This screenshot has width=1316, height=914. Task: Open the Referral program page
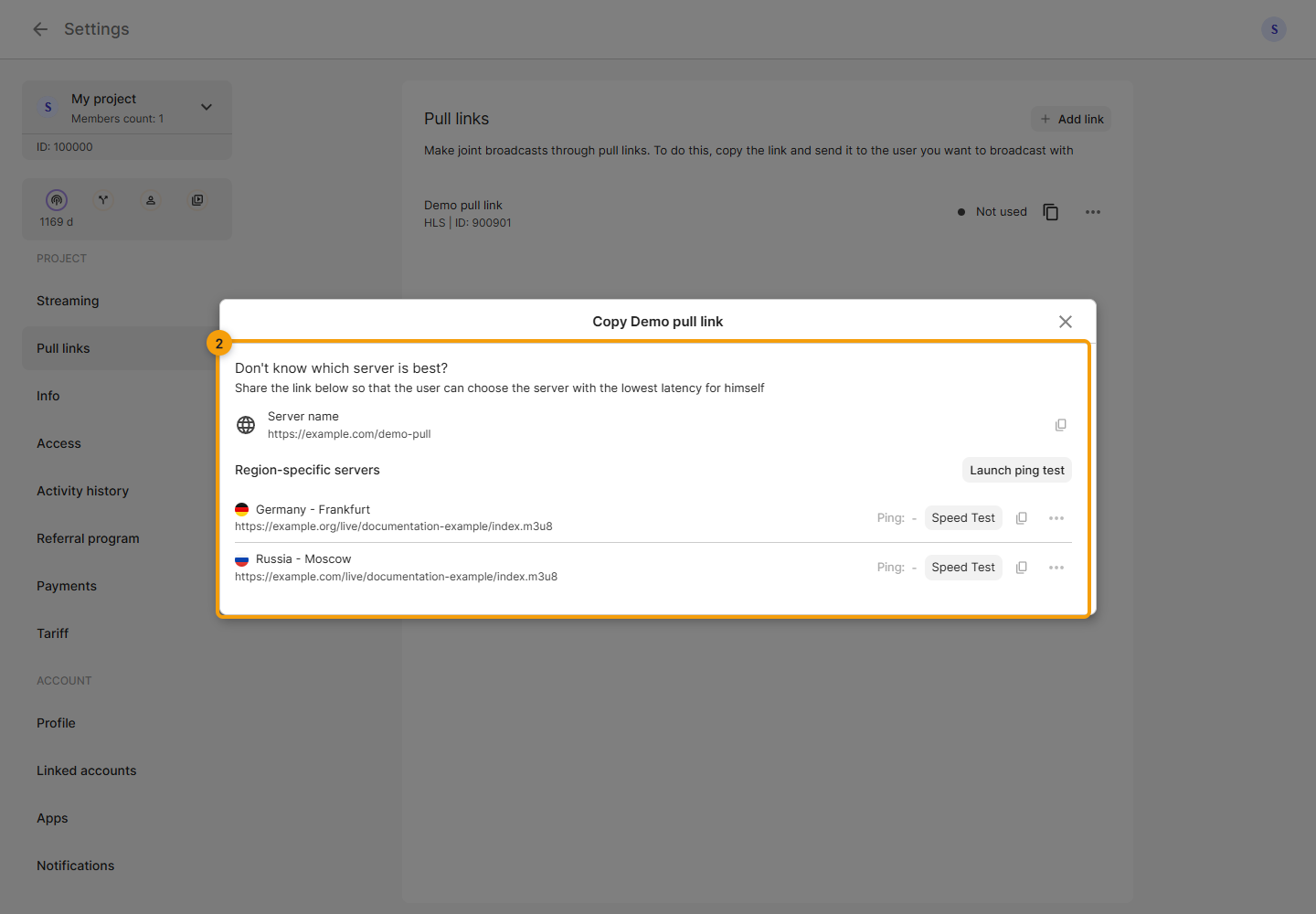point(88,538)
